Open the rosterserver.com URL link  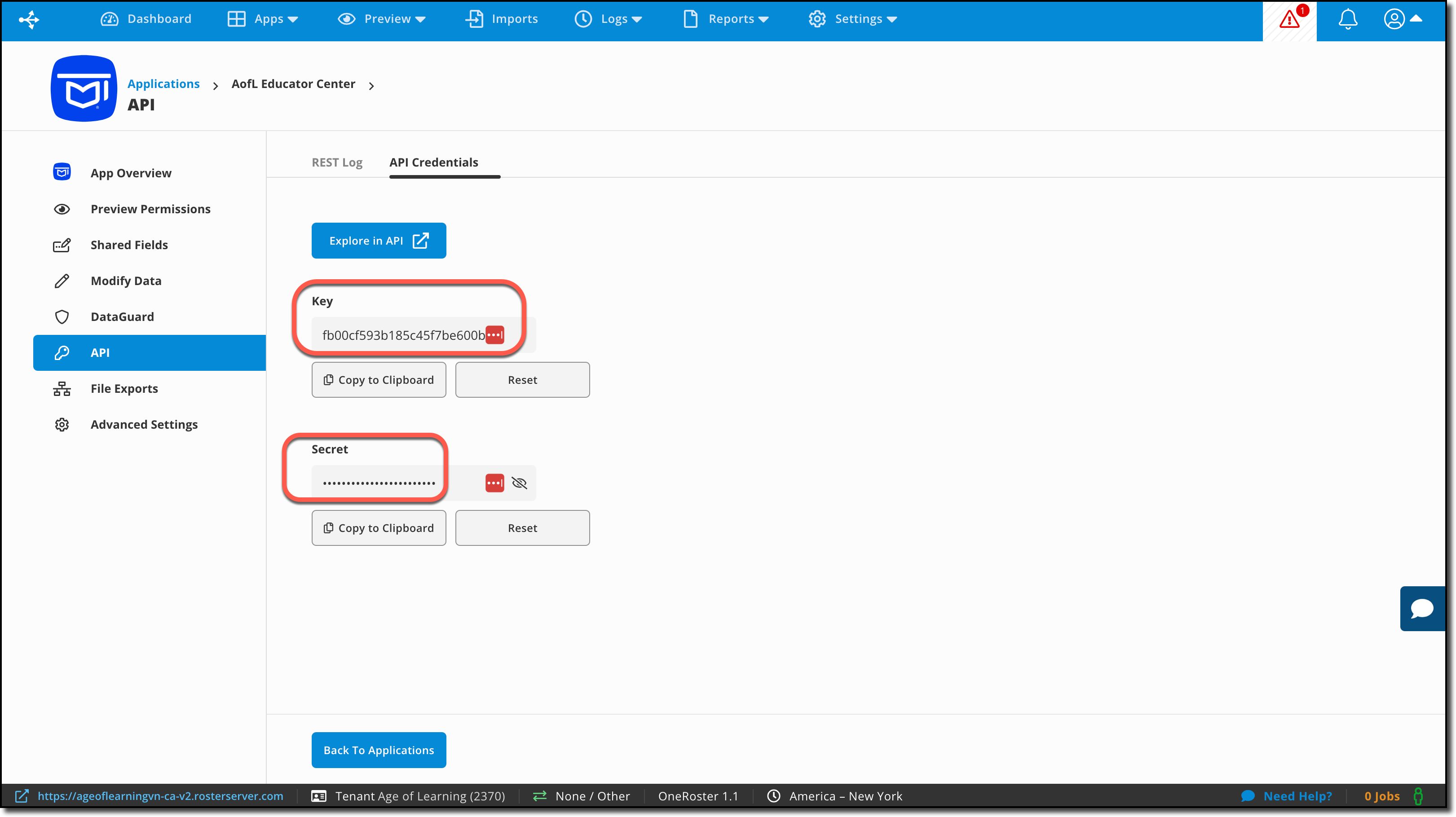coord(160,797)
